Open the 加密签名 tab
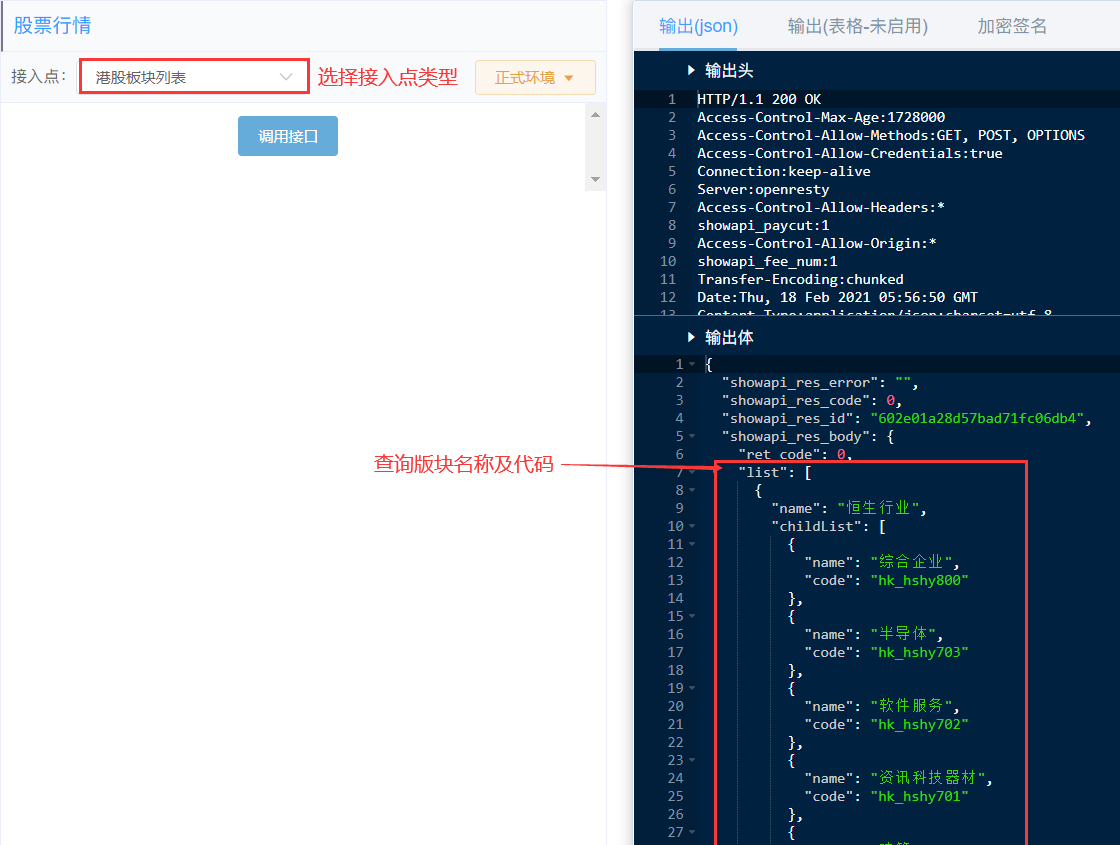Viewport: 1120px width, 845px height. coord(1012,26)
